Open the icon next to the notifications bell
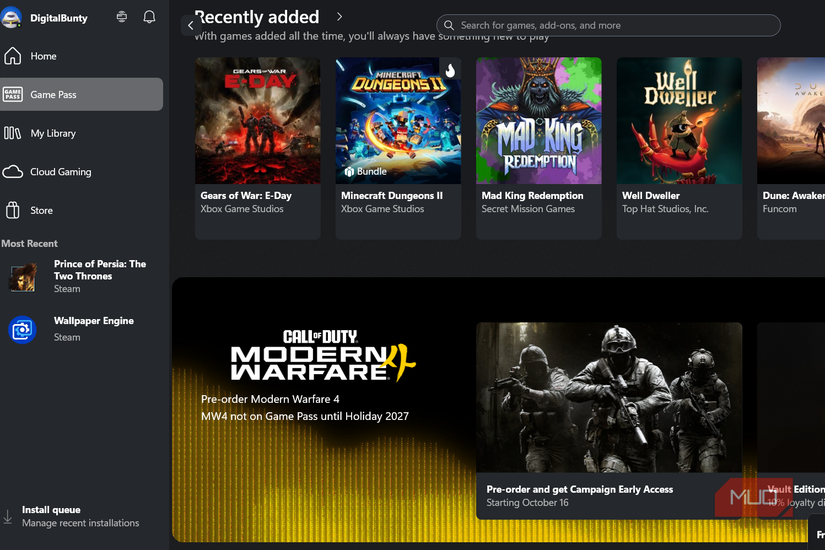 click(x=122, y=17)
